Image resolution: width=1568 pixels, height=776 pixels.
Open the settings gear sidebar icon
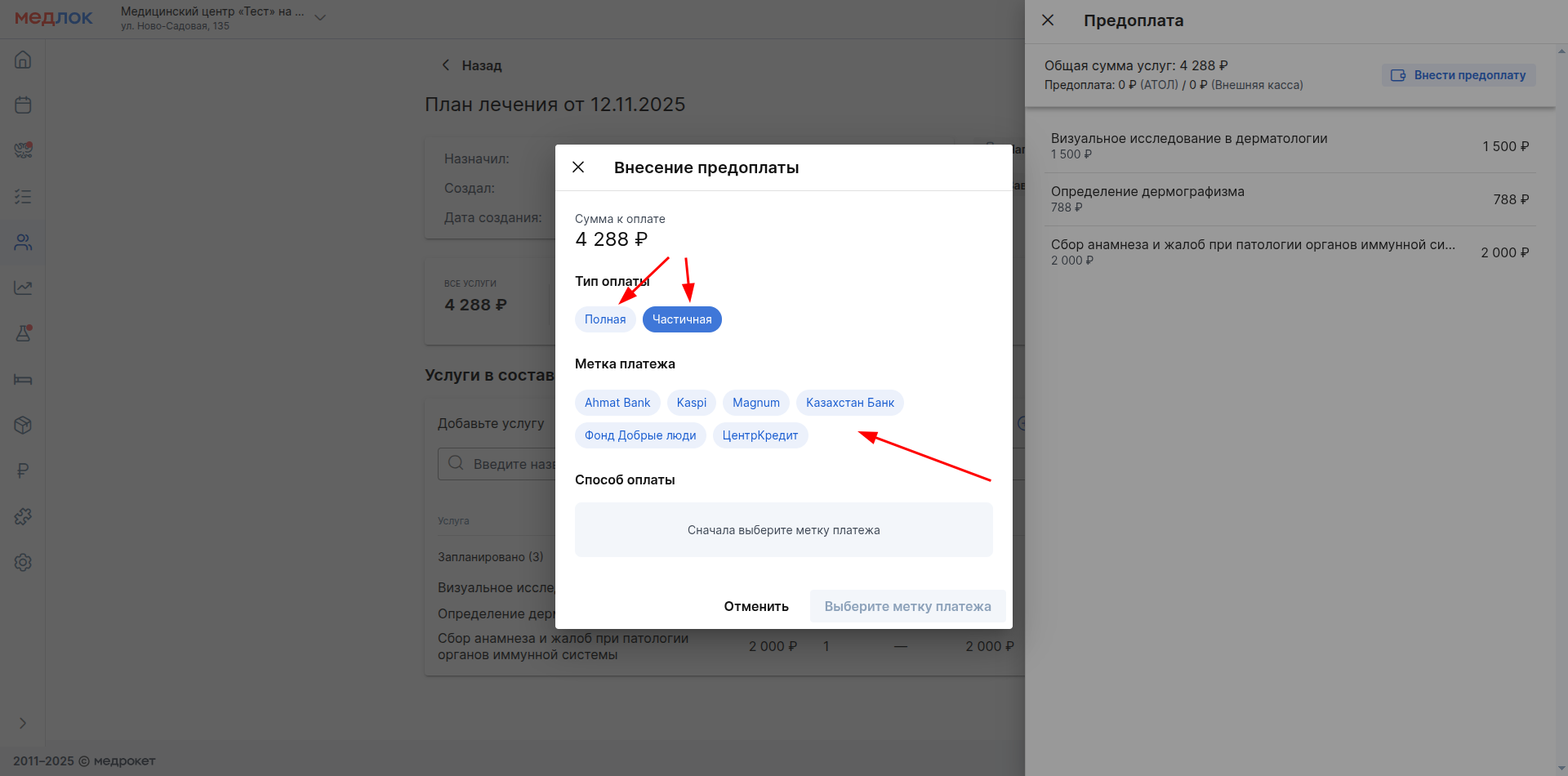pyautogui.click(x=23, y=562)
